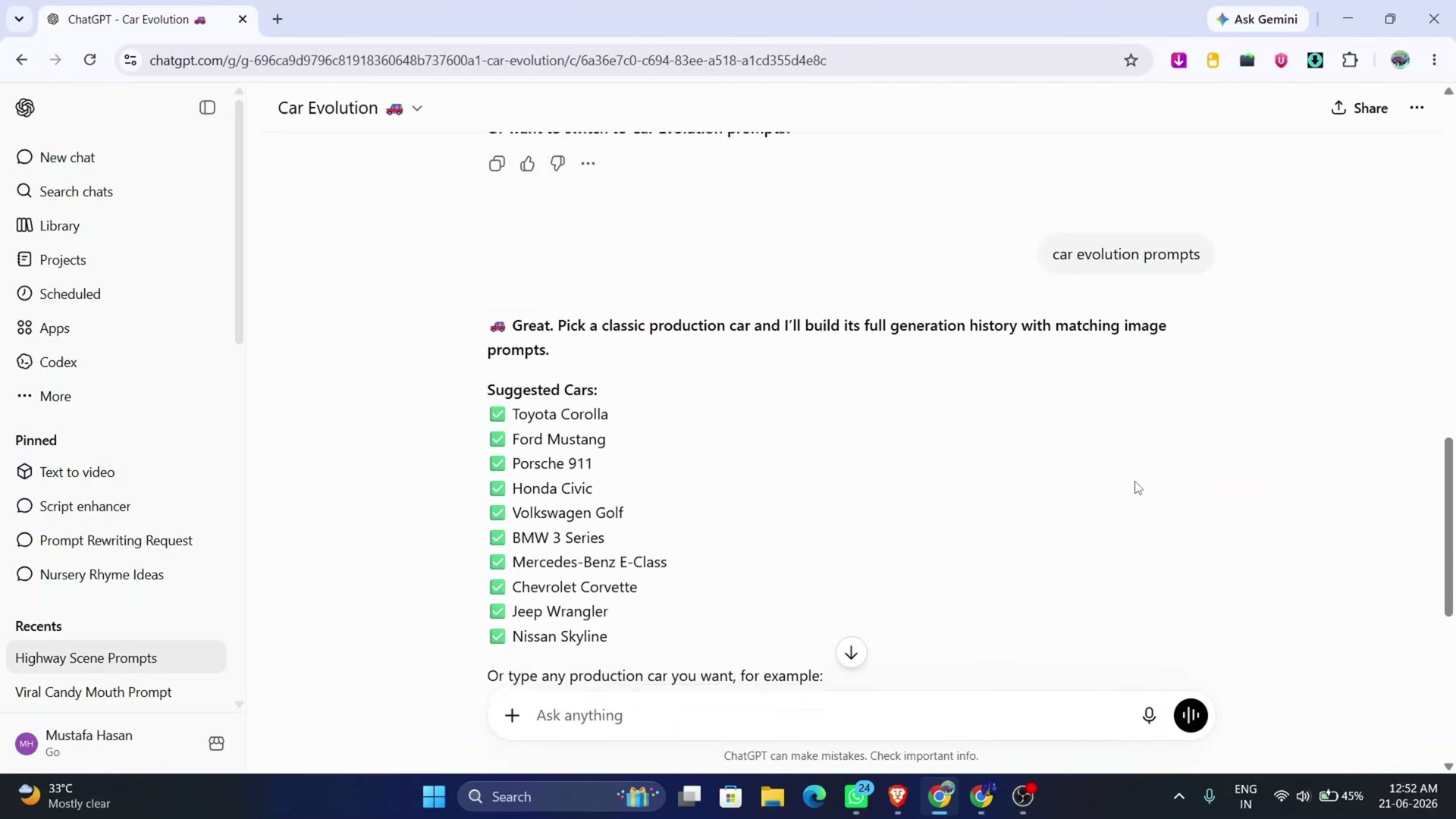
Task: Open pinned chat Prompt Rewriting Request
Action: [x=118, y=541]
